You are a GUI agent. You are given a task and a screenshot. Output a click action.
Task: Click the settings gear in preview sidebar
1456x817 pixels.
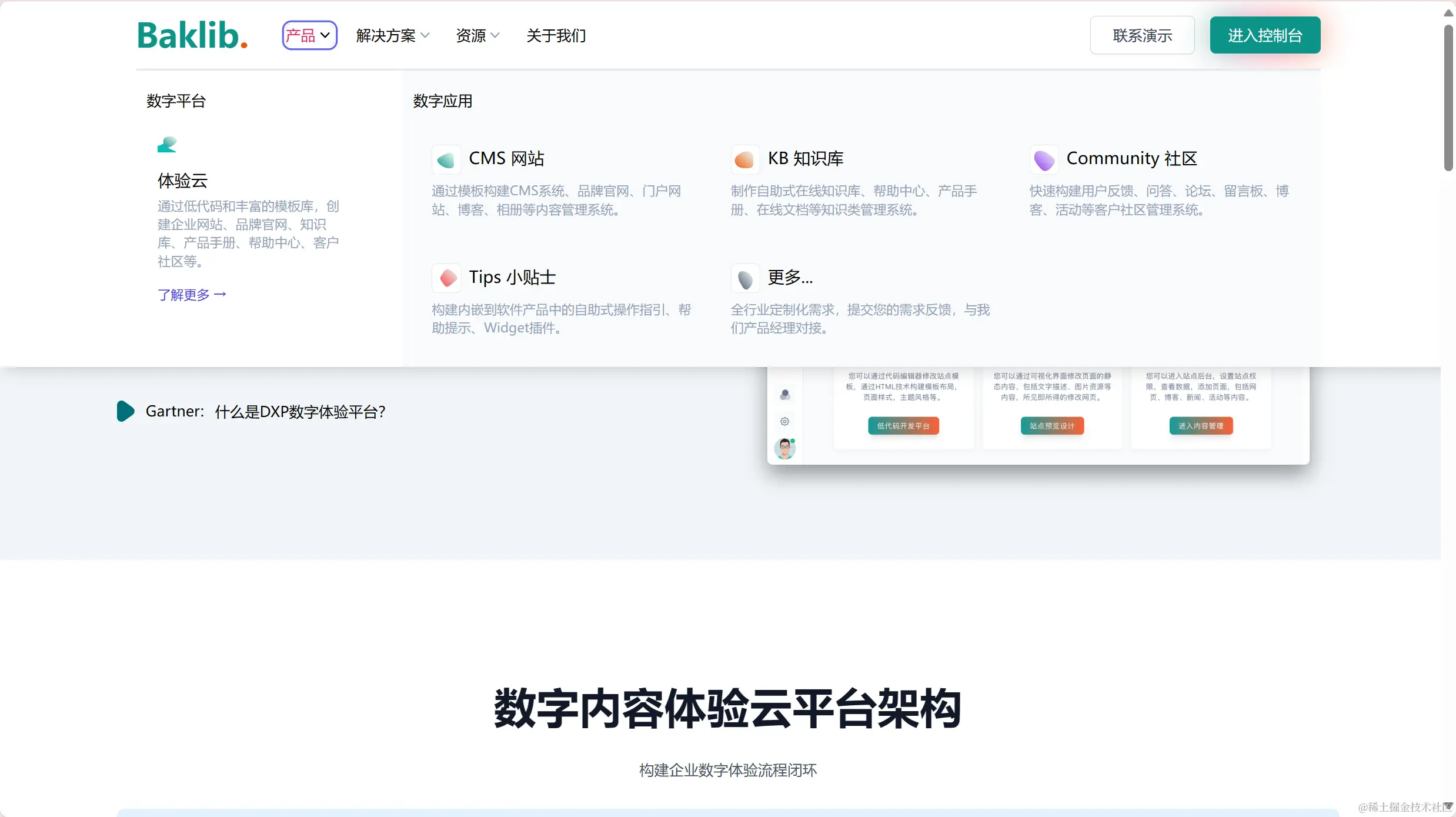pyautogui.click(x=784, y=421)
